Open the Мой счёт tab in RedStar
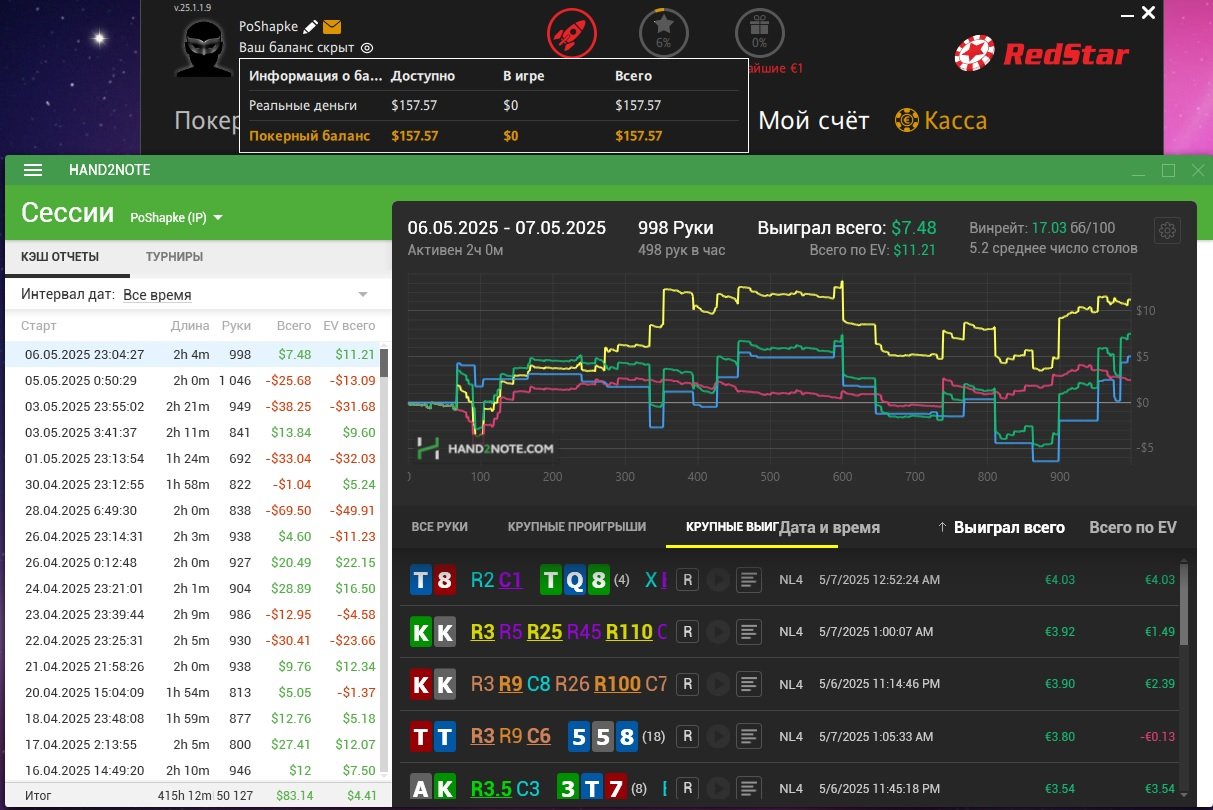Viewport: 1213px width, 810px height. coord(814,121)
